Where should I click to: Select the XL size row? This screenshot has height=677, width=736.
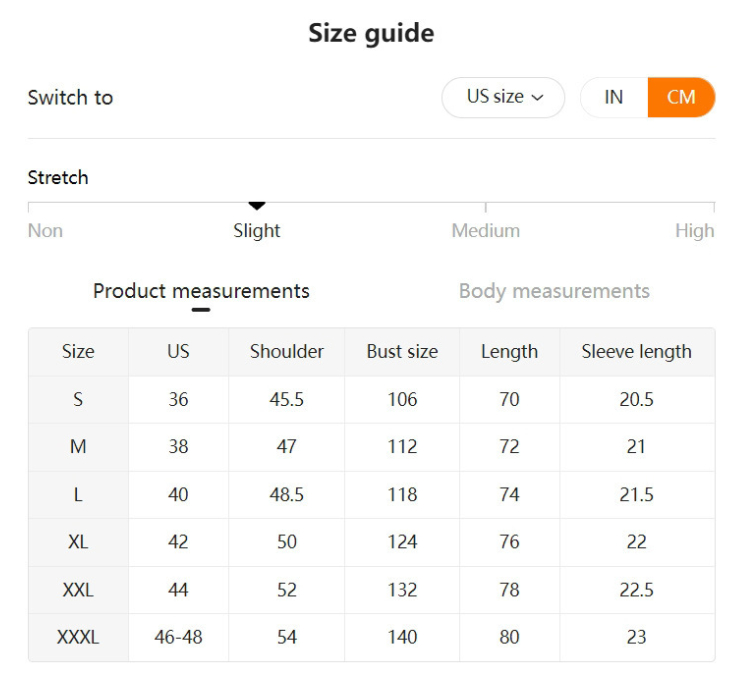coord(78,542)
